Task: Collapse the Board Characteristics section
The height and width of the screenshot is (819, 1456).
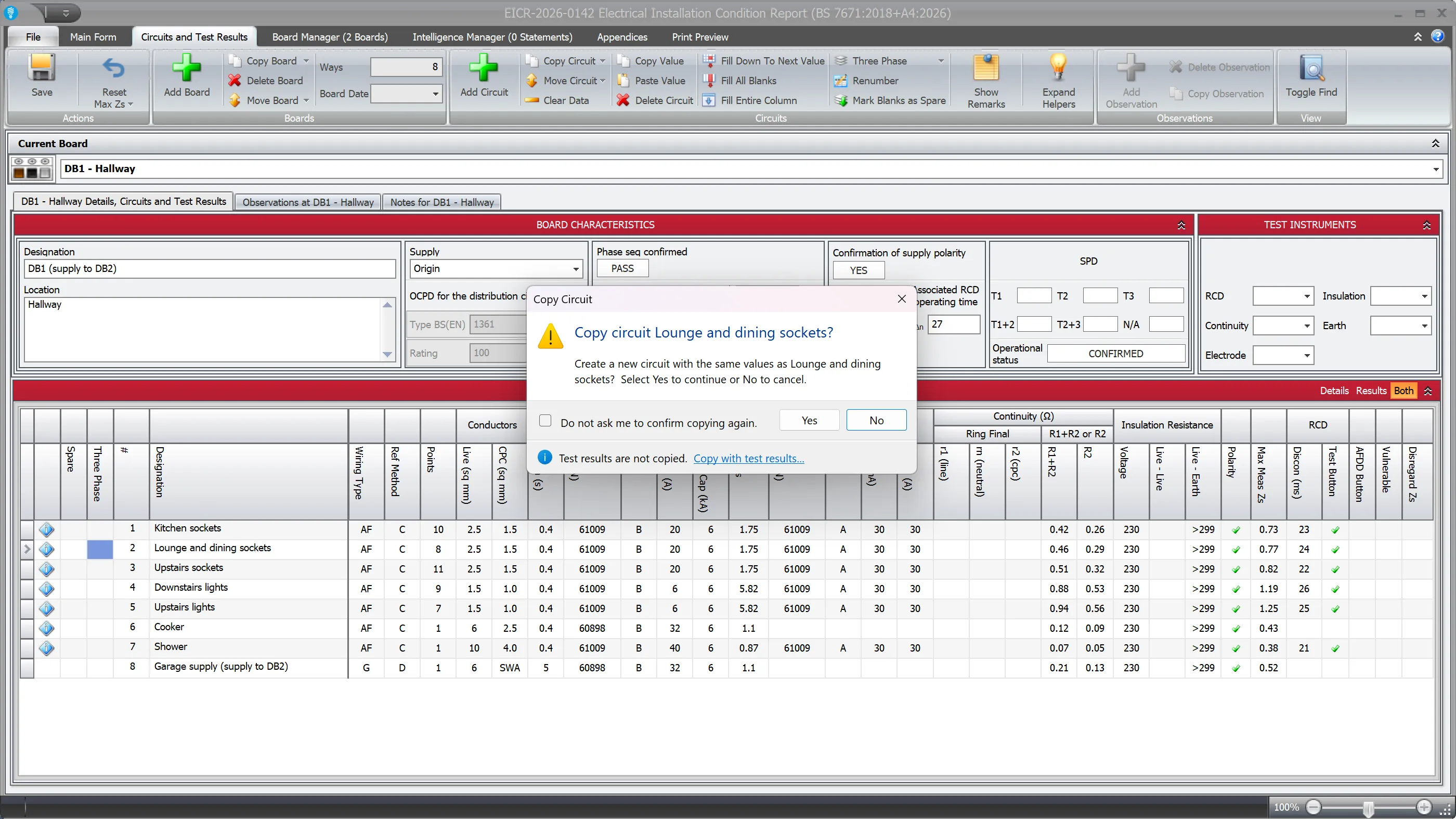Action: click(1181, 225)
